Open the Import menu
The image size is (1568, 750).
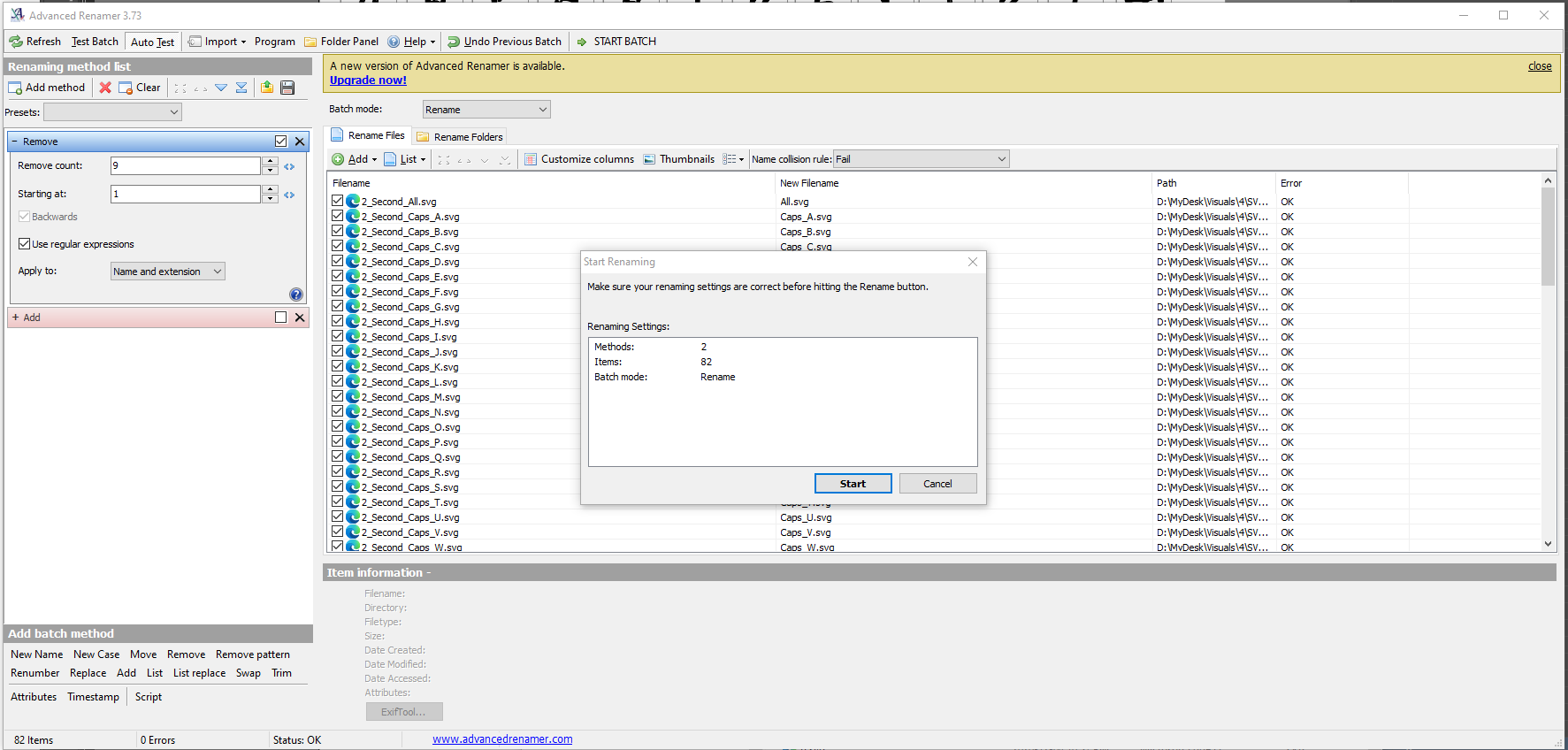[218, 42]
